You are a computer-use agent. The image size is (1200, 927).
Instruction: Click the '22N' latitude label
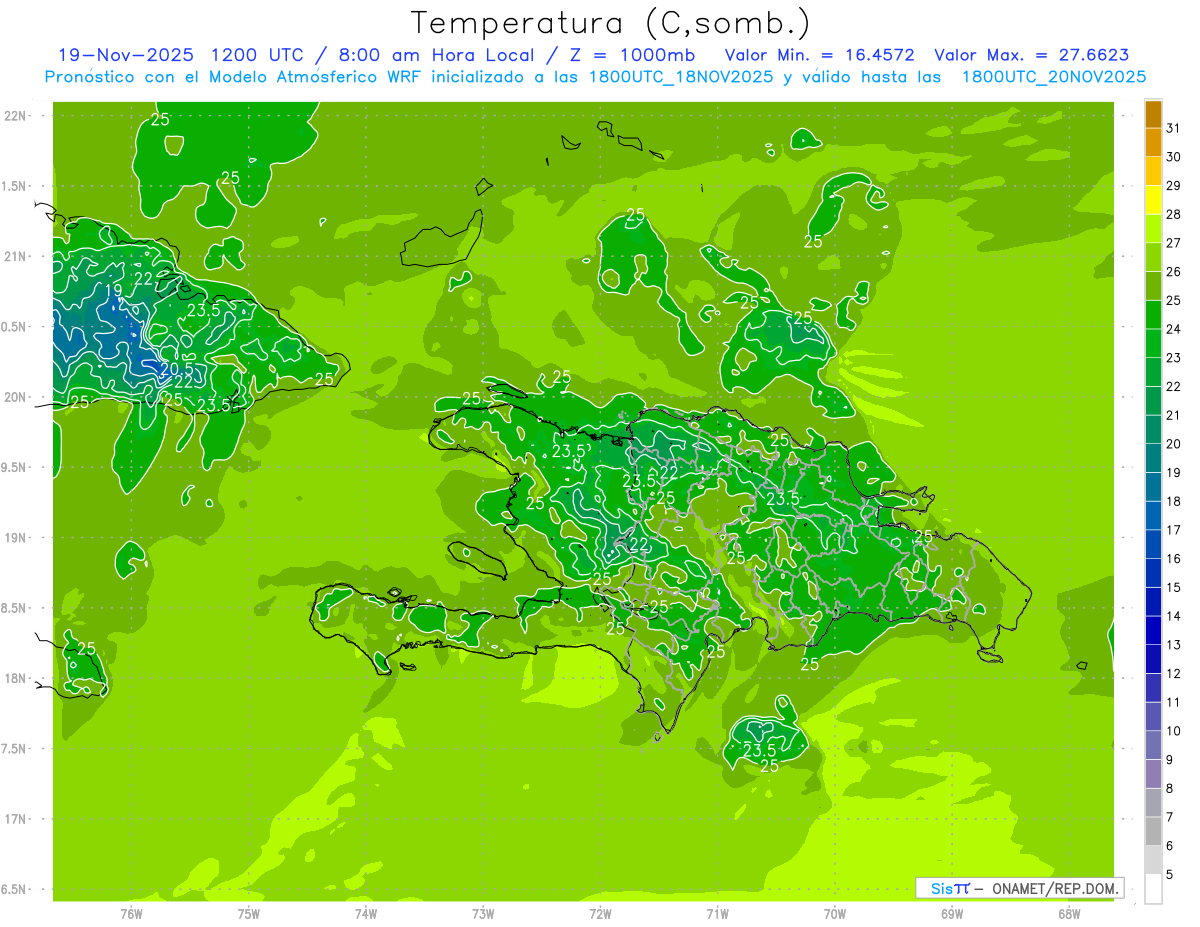(16, 116)
